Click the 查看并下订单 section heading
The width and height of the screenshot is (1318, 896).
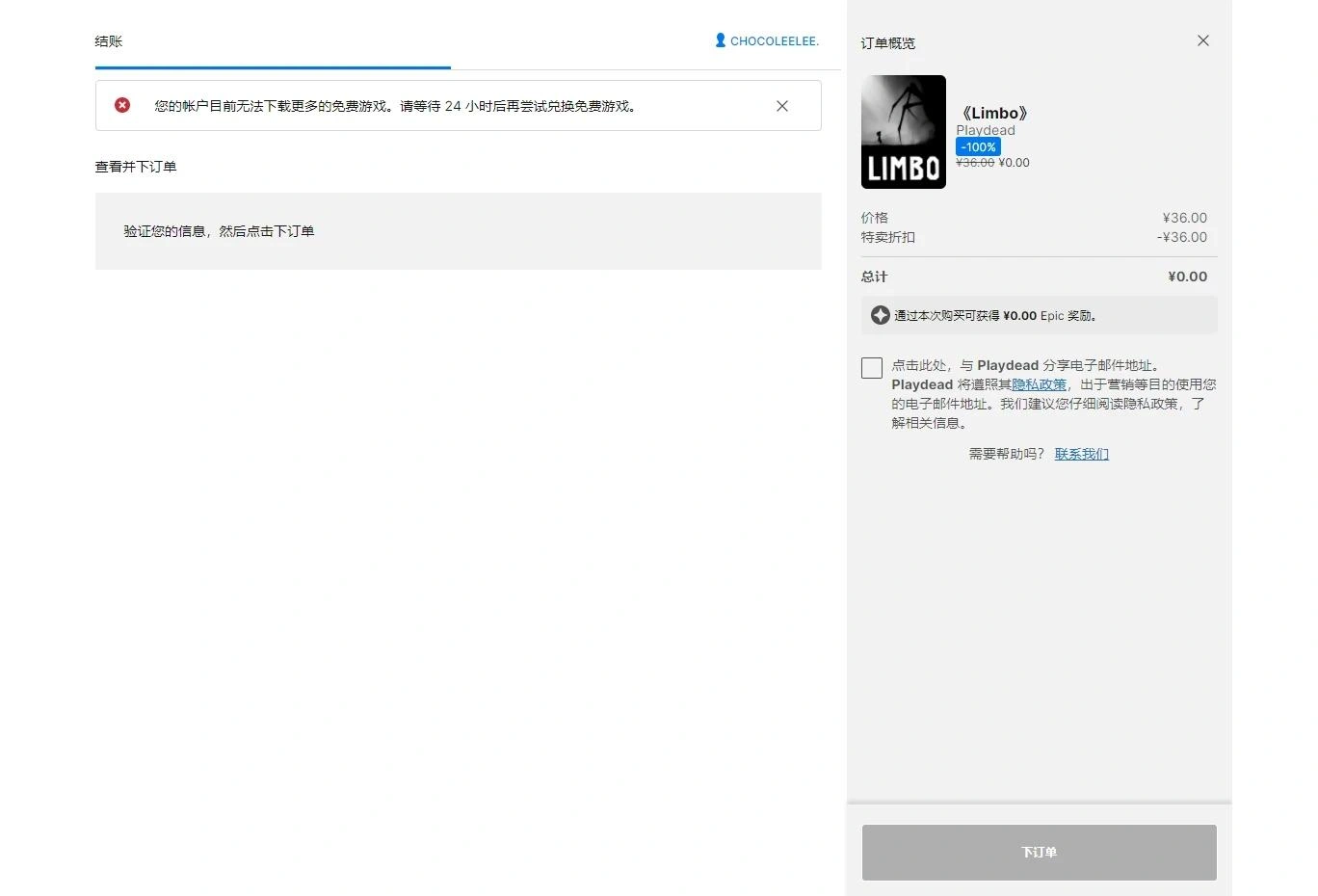(x=135, y=166)
